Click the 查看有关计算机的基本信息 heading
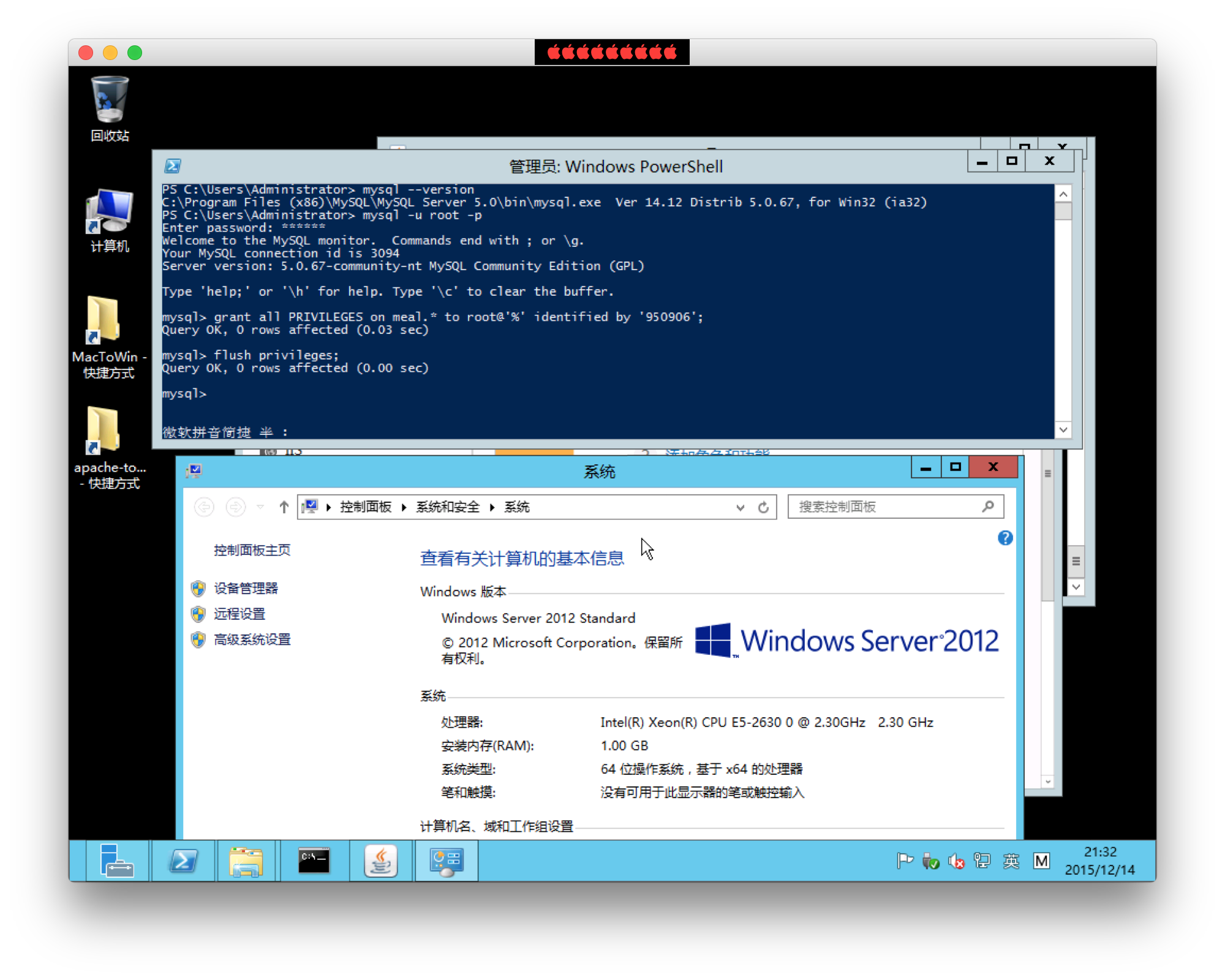This screenshot has width=1225, height=980. pos(522,558)
